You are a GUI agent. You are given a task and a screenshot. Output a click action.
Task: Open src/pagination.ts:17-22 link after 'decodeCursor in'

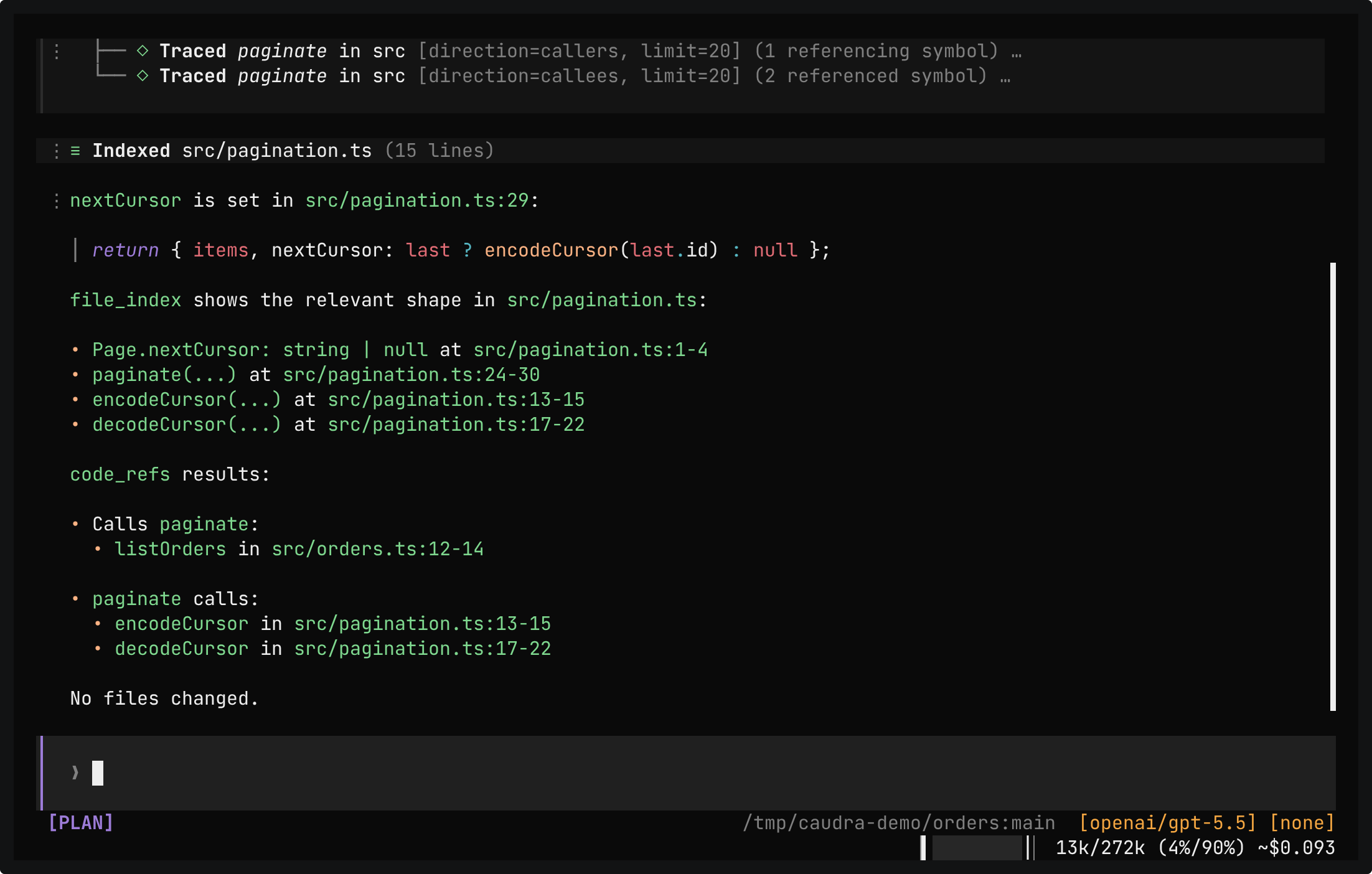pos(423,649)
